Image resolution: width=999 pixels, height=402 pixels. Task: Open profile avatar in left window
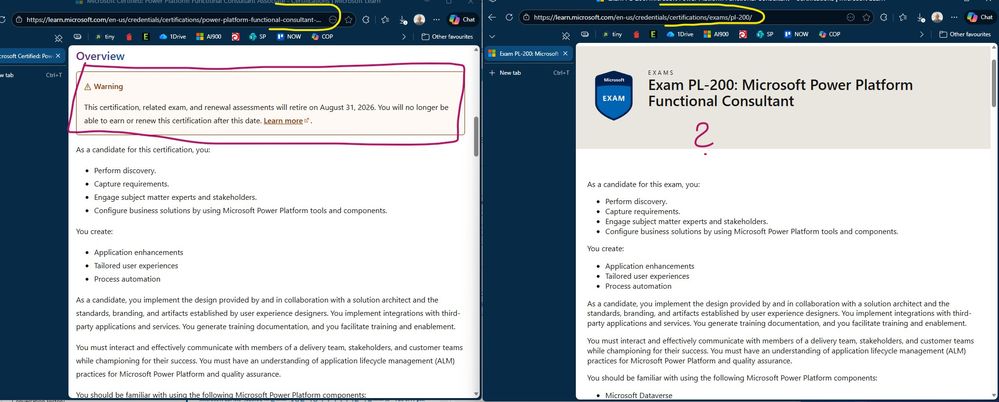(x=419, y=19)
